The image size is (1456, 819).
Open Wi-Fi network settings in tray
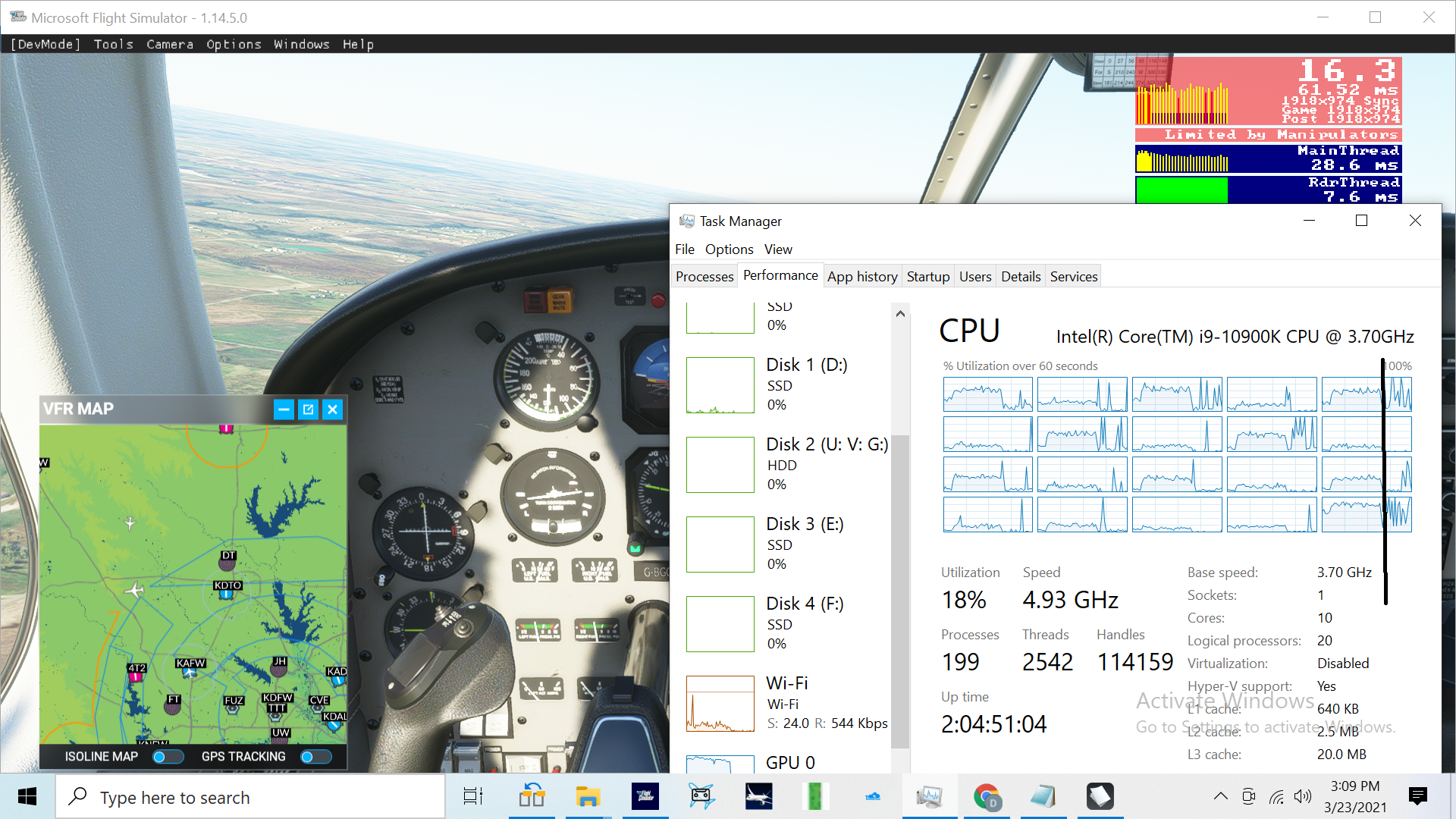1277,796
